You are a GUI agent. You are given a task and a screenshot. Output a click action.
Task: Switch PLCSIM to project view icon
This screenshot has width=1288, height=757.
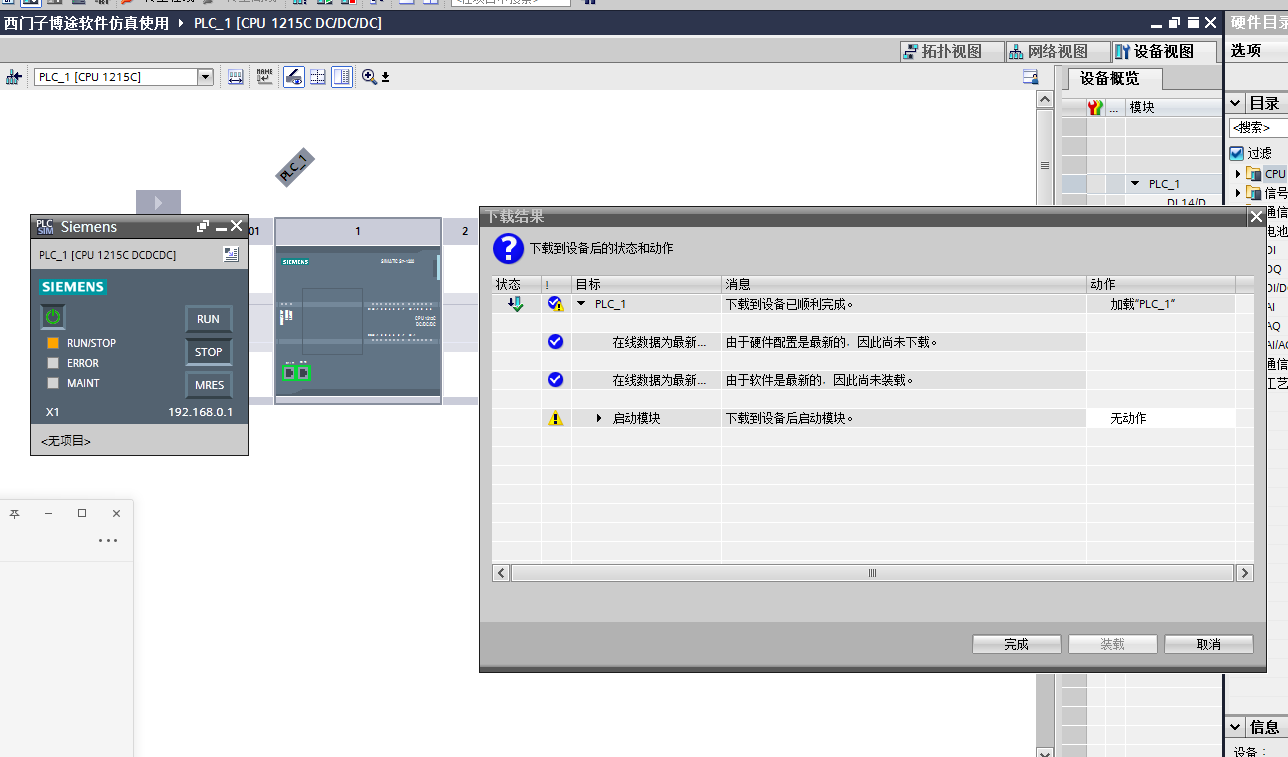tap(231, 255)
